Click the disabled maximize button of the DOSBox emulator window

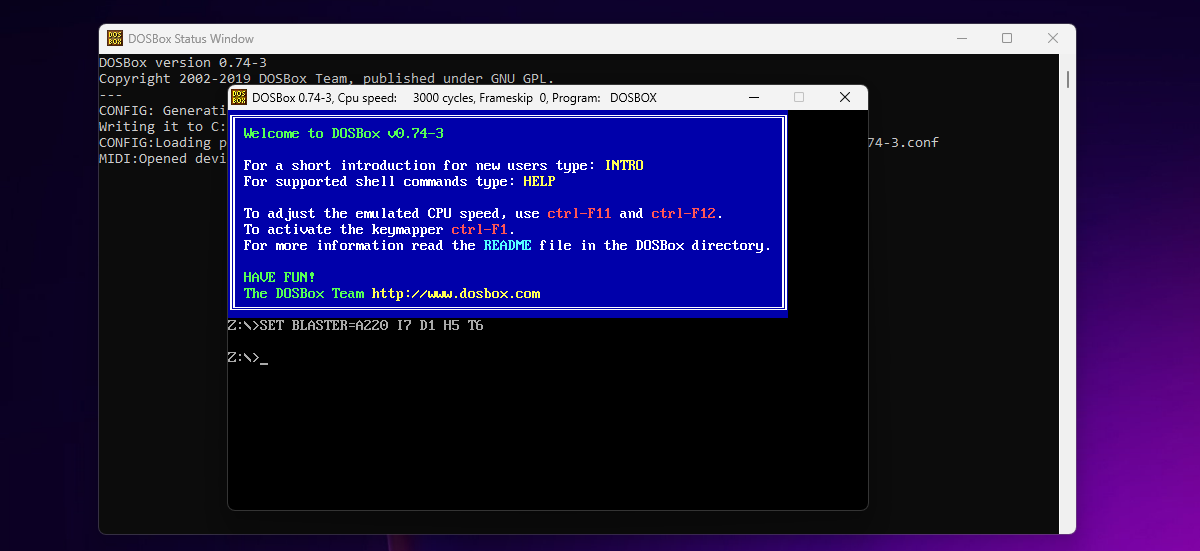coord(799,97)
